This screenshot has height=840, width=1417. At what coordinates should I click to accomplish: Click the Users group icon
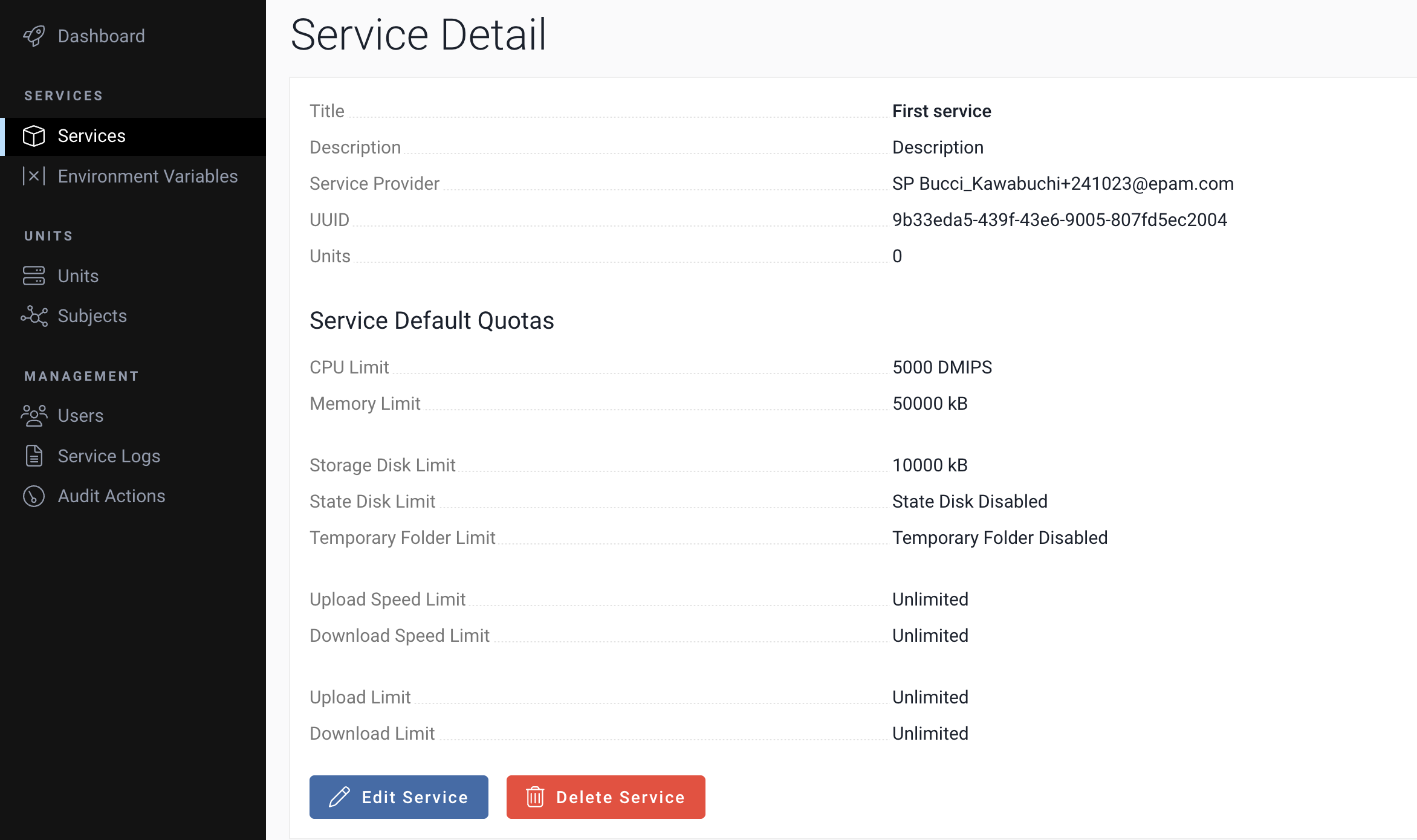click(34, 416)
